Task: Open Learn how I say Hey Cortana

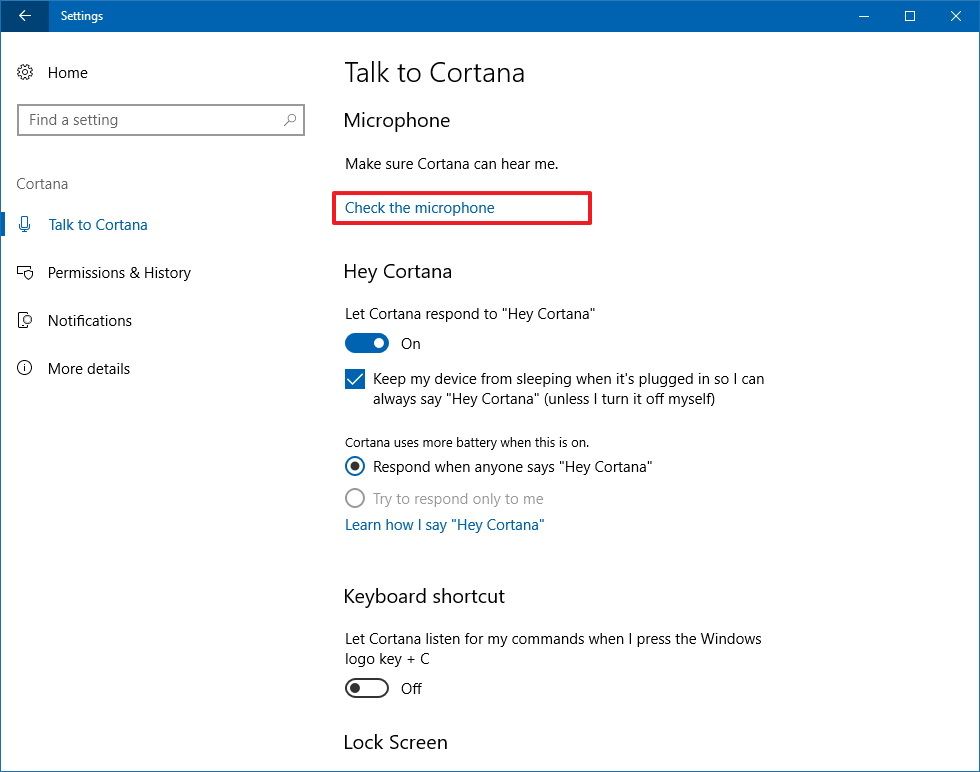Action: click(444, 524)
